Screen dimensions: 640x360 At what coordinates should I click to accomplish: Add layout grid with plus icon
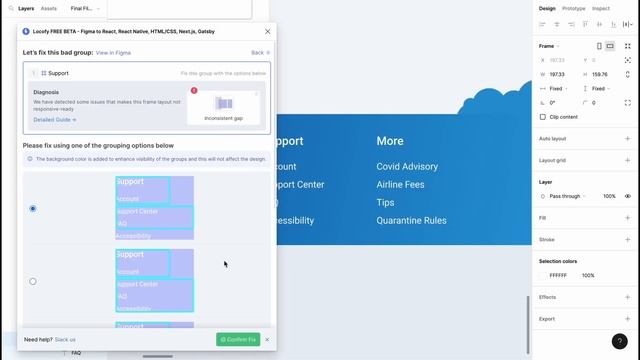tap(628, 160)
